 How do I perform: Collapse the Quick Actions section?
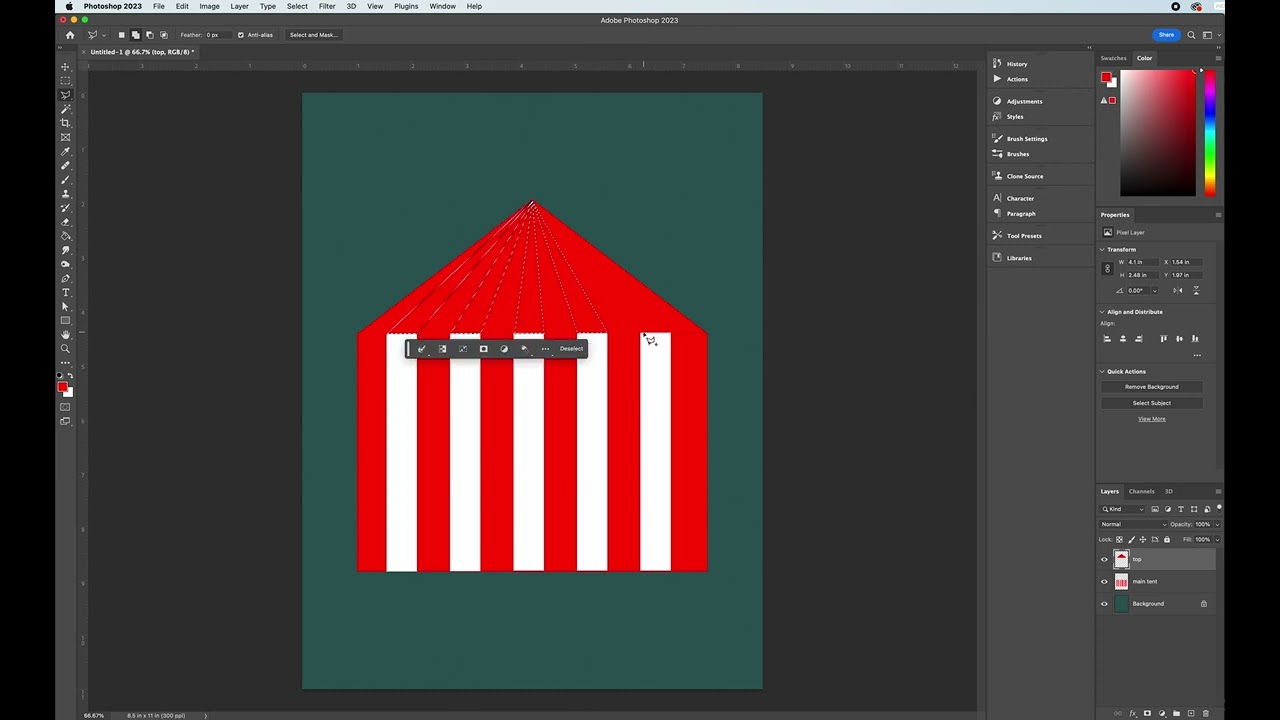(1103, 371)
